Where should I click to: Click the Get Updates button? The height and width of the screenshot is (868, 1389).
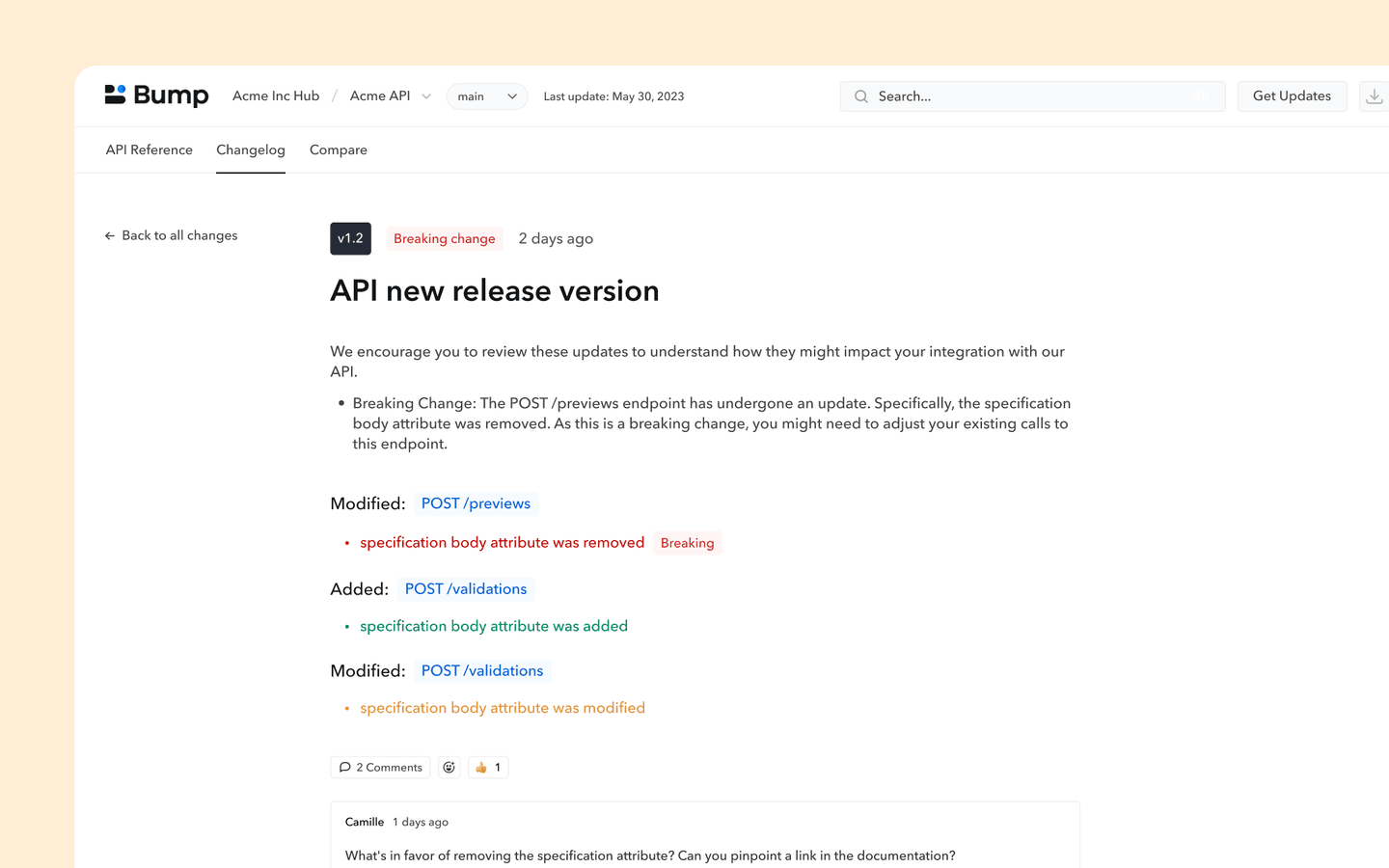tap(1292, 95)
